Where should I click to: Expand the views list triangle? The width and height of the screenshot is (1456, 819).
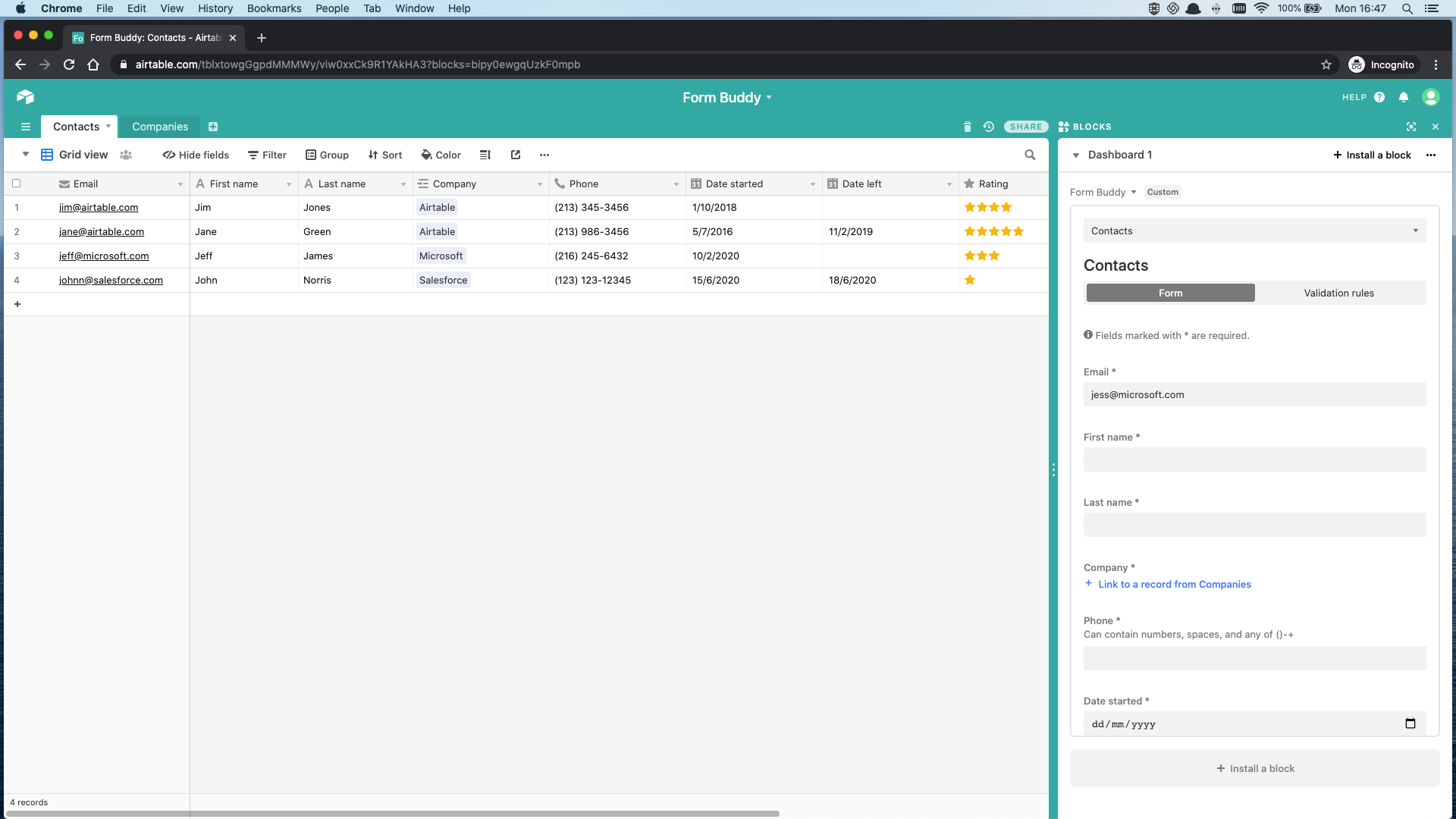pos(26,154)
